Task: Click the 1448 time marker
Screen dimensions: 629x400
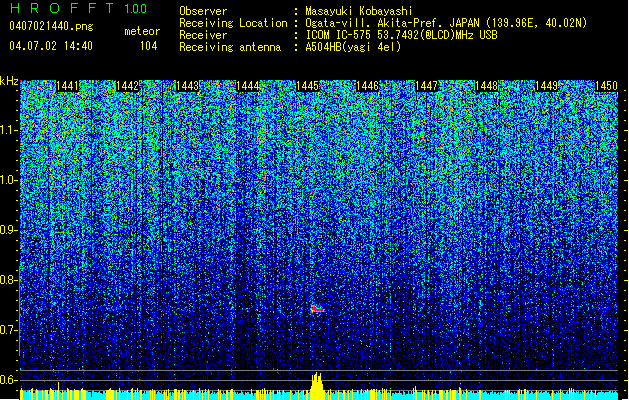Action: tap(486, 86)
